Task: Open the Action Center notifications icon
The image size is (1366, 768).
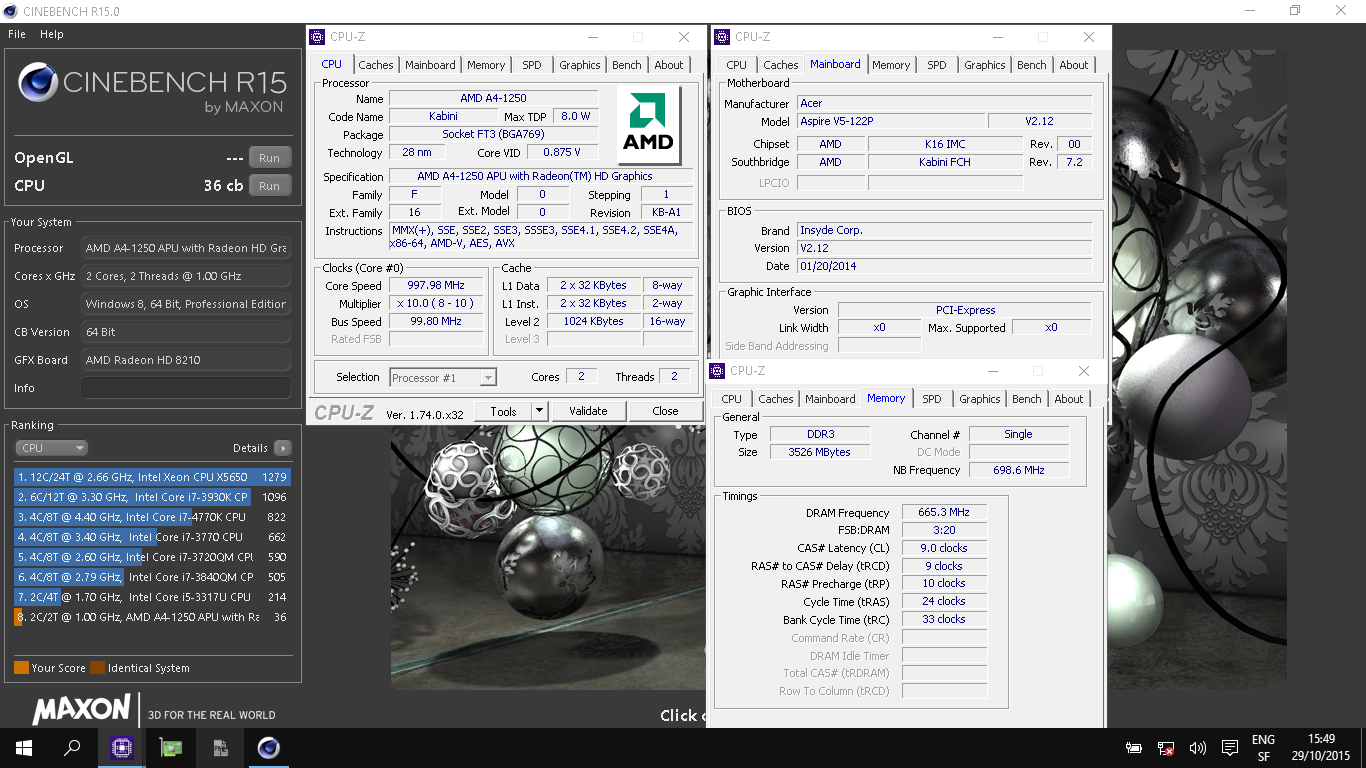Action: [x=1229, y=748]
